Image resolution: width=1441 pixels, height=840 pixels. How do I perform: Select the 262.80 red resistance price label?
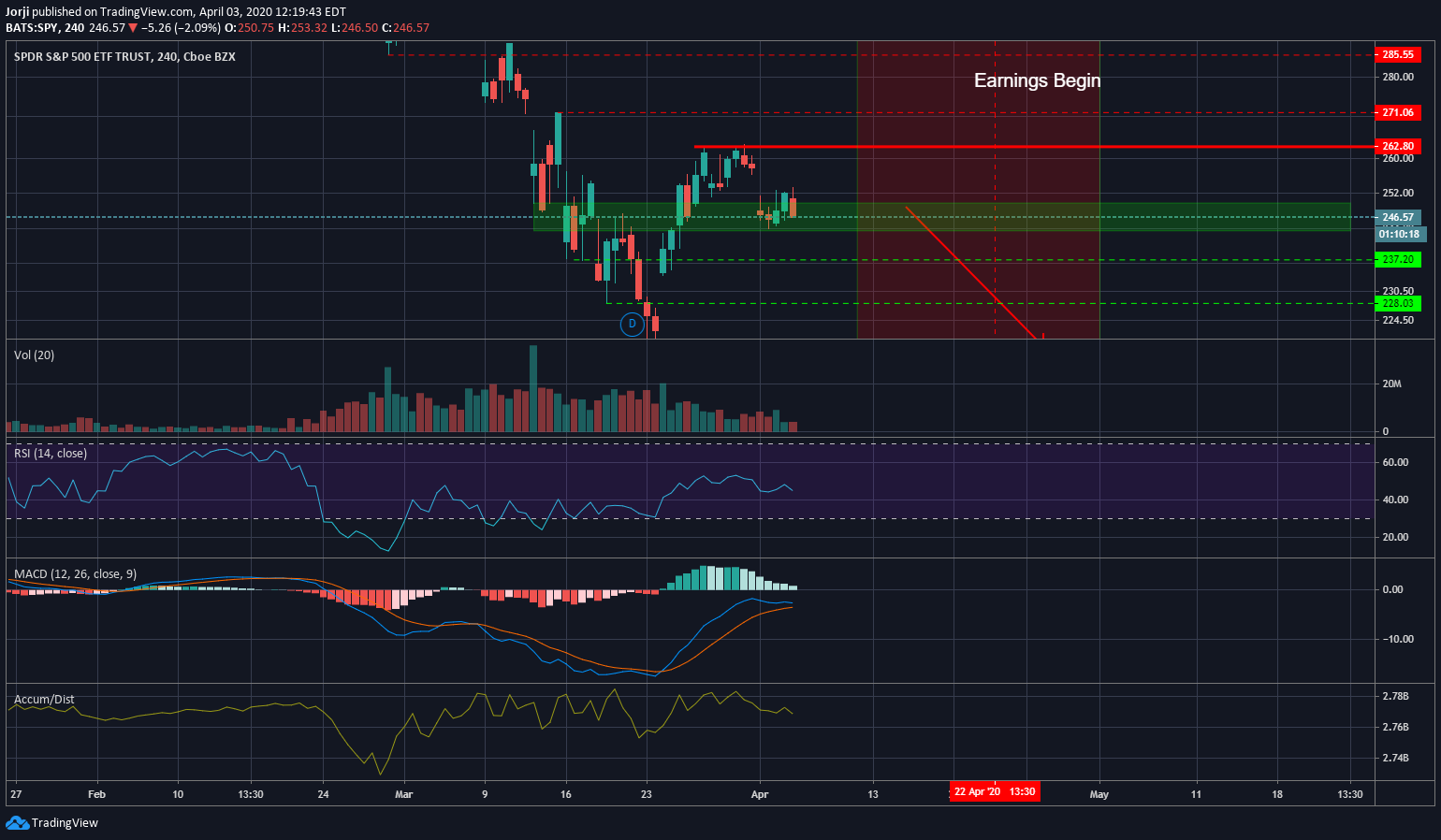(1398, 146)
